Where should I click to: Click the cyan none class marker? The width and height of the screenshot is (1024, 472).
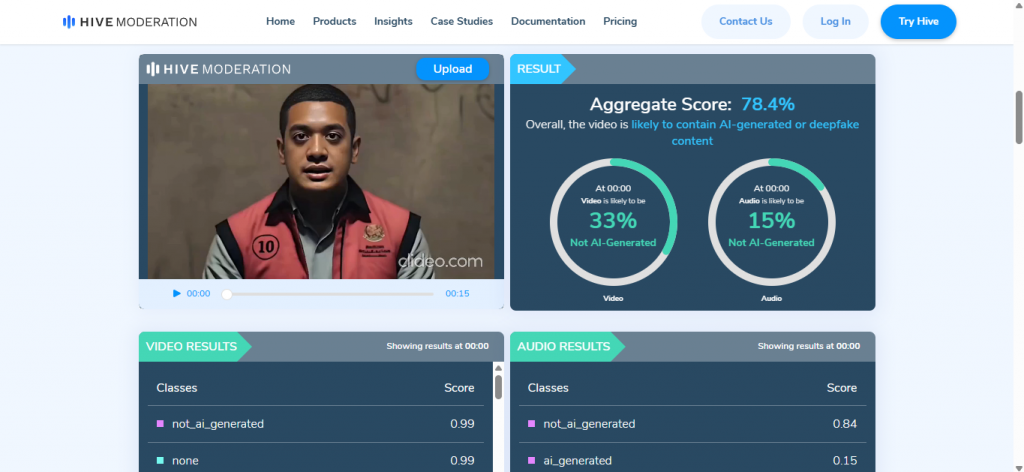click(160, 461)
